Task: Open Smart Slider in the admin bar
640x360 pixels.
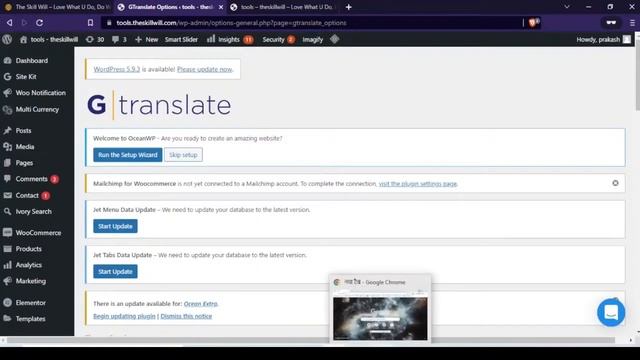Action: pyautogui.click(x=181, y=40)
